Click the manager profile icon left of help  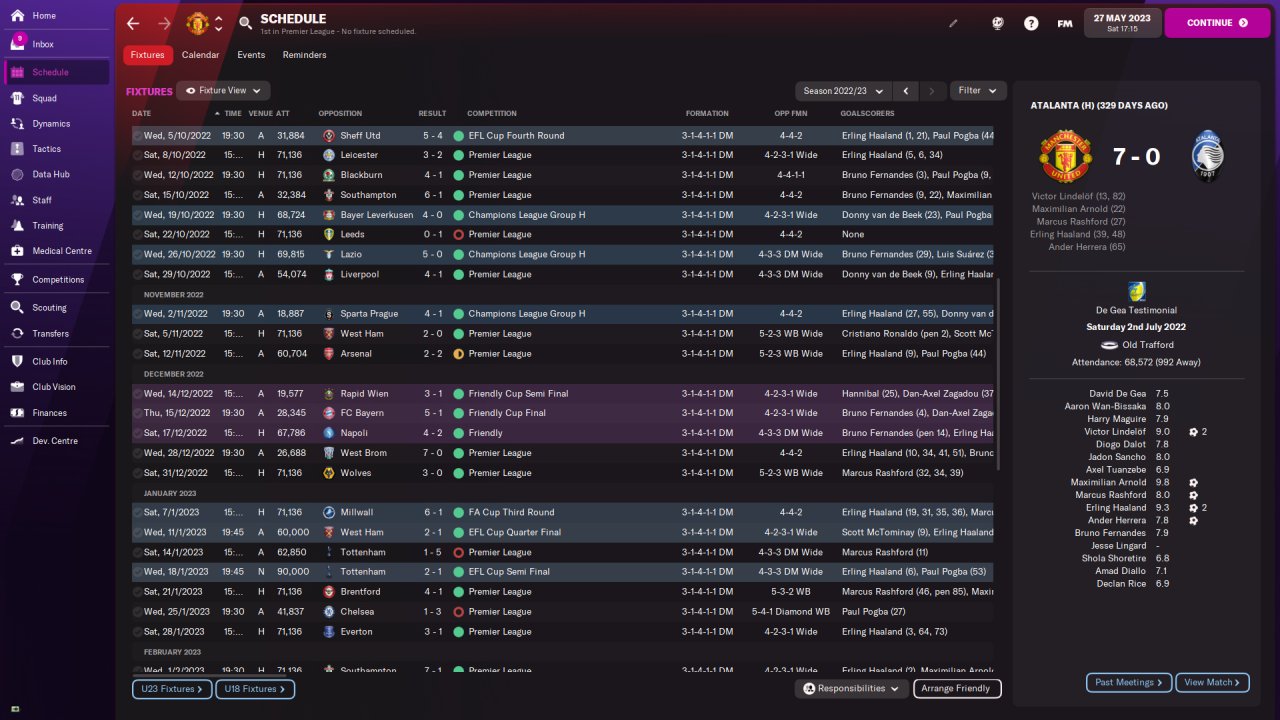997,23
